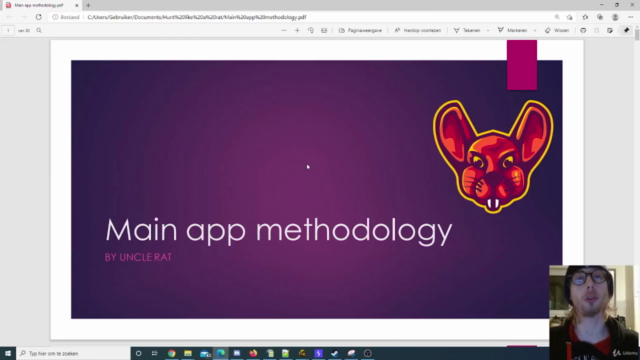The height and width of the screenshot is (360, 640).
Task: Open browser Settings and more menu
Action: tap(630, 17)
